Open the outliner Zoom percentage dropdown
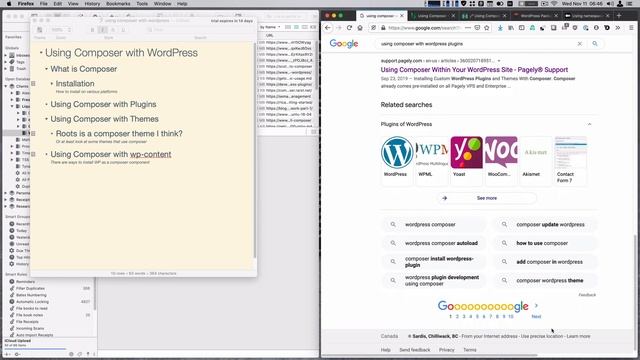Screen dimensions: 640x360 (x=61, y=30)
